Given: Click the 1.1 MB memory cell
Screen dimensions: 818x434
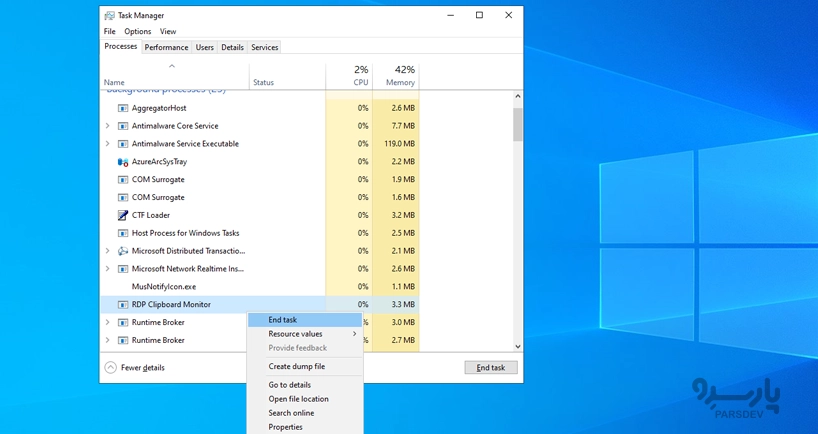Looking at the screenshot, I should click(396, 286).
